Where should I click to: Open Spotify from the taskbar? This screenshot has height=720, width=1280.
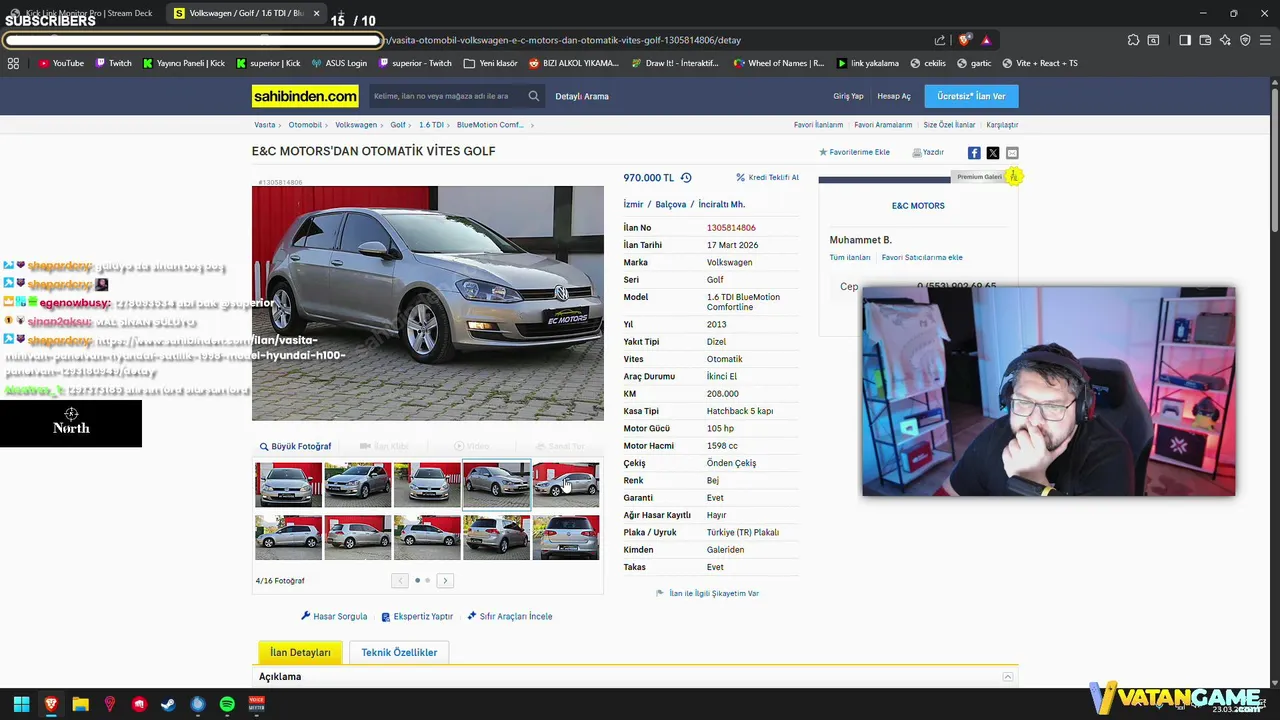tap(227, 704)
